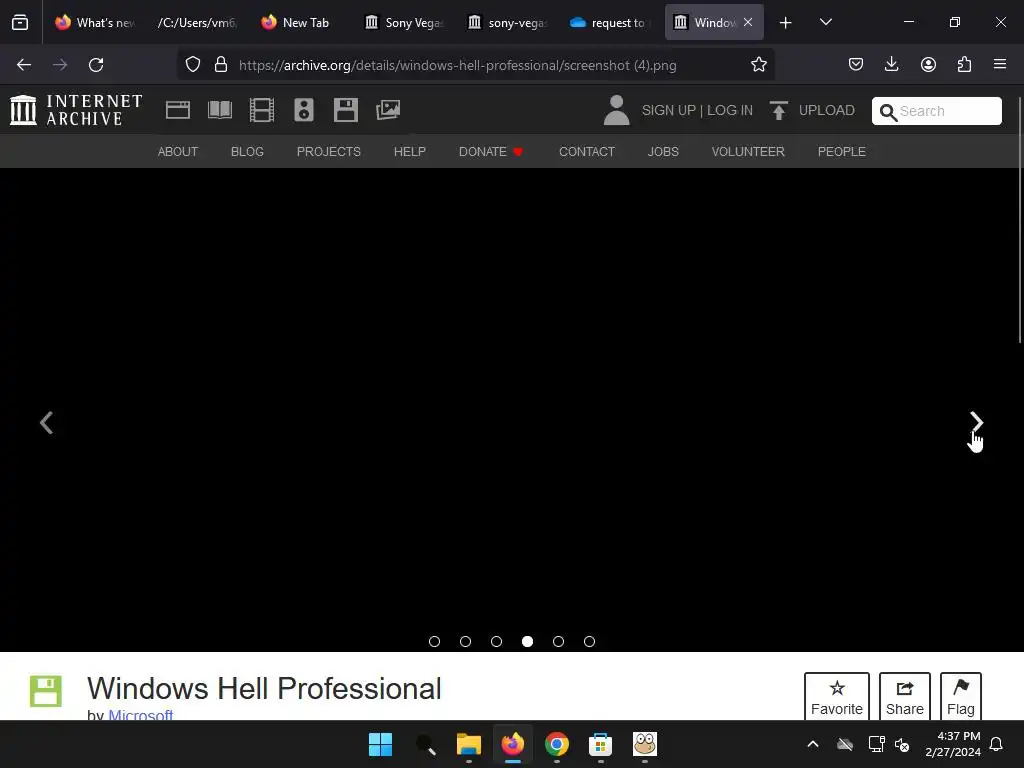Click the green software item icon by the title

tap(46, 691)
